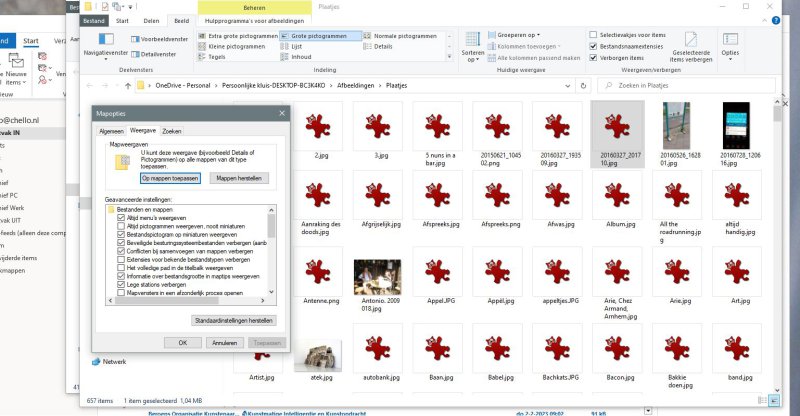Click properties icon in quick access toolbar

click(105, 7)
